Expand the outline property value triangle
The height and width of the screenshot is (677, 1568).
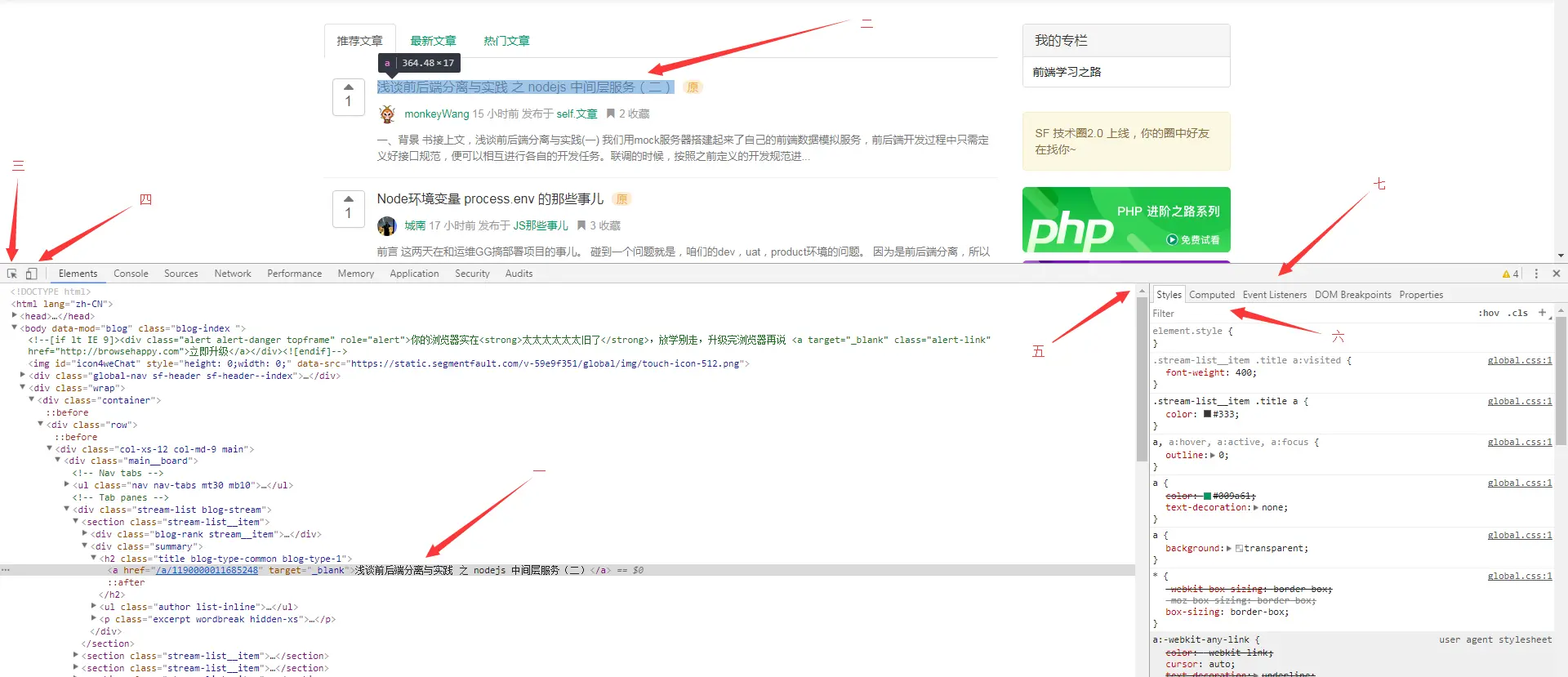point(1212,455)
